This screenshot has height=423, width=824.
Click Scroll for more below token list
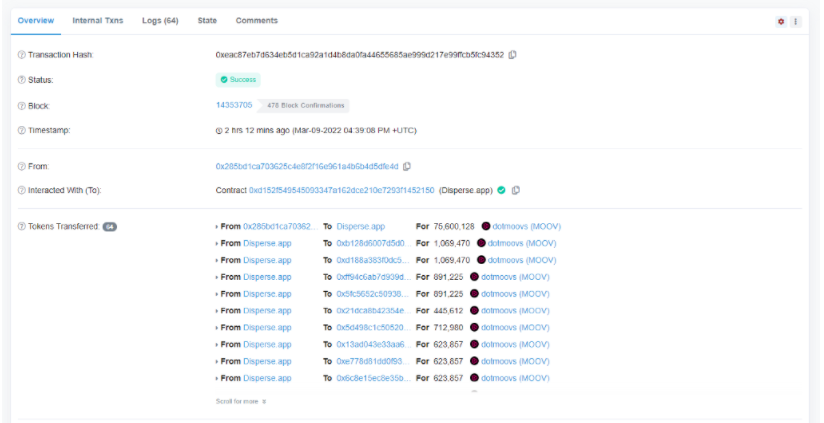(x=241, y=401)
